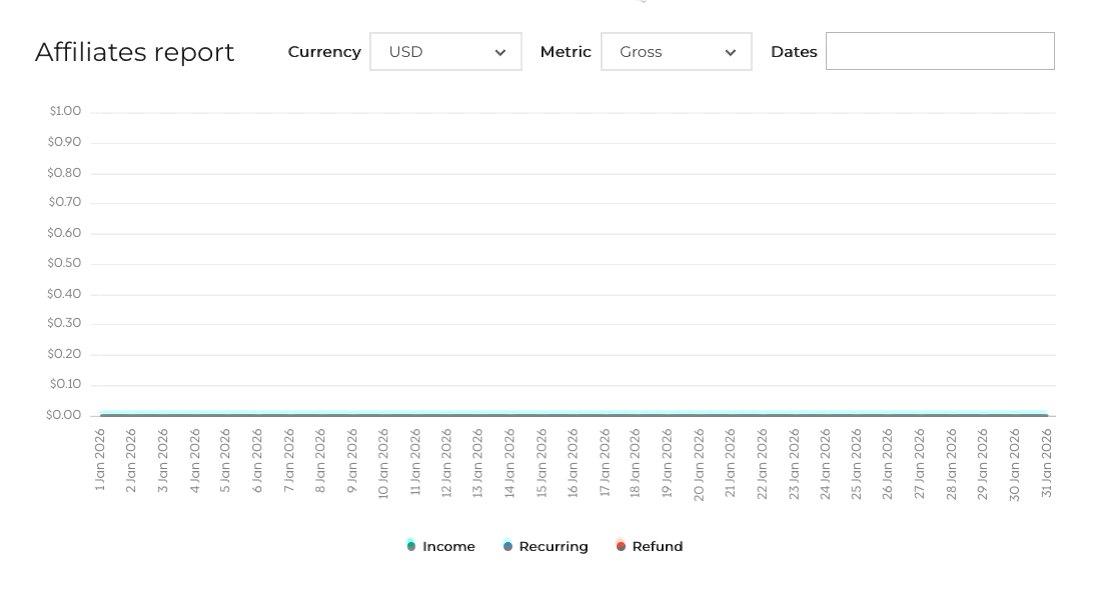Toggle the Recurring series label in legend
The height and width of the screenshot is (603, 1095).
point(553,547)
